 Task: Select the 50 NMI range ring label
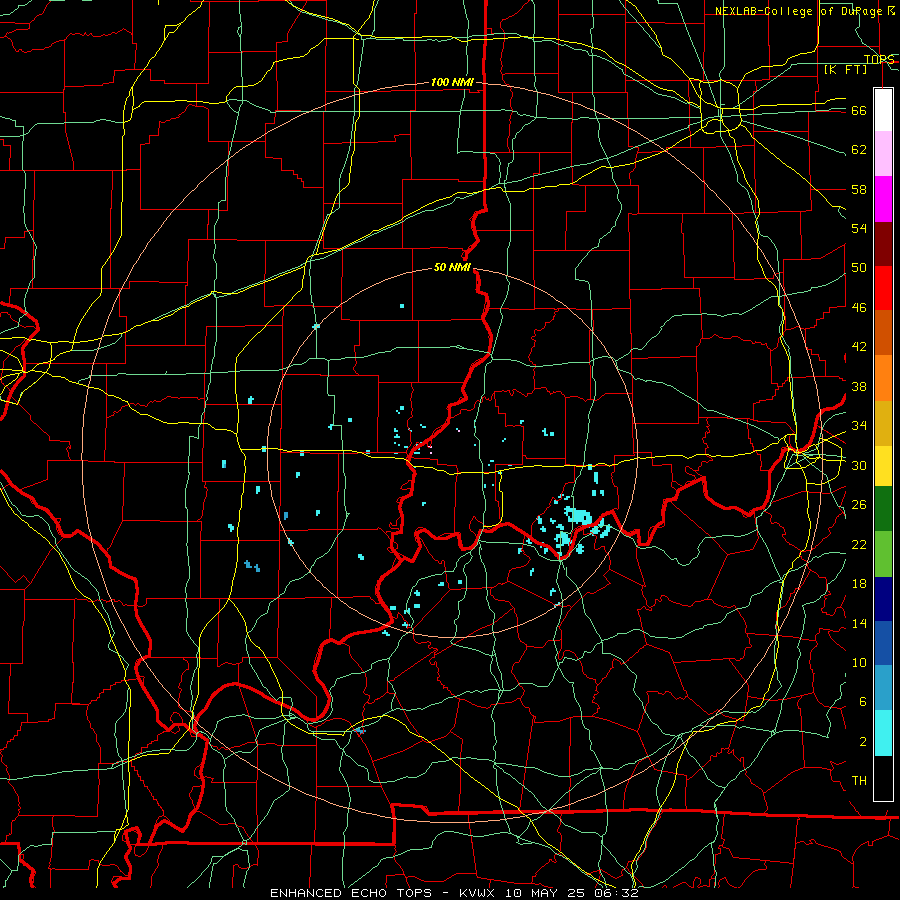pos(452,267)
